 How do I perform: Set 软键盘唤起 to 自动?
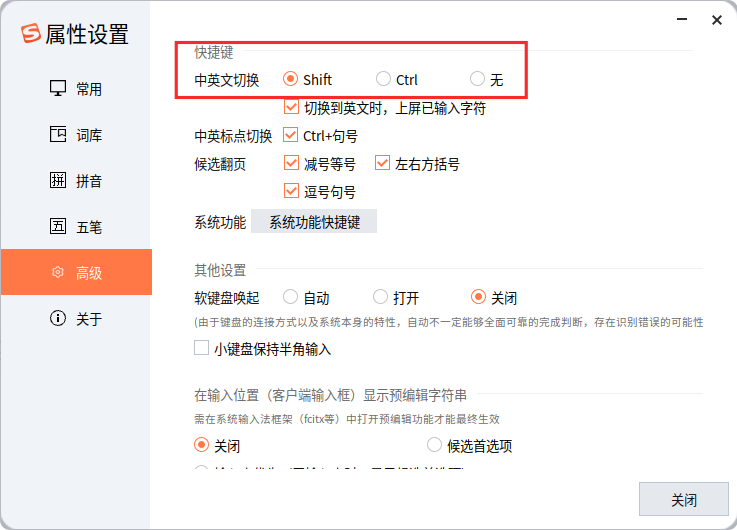pos(290,297)
